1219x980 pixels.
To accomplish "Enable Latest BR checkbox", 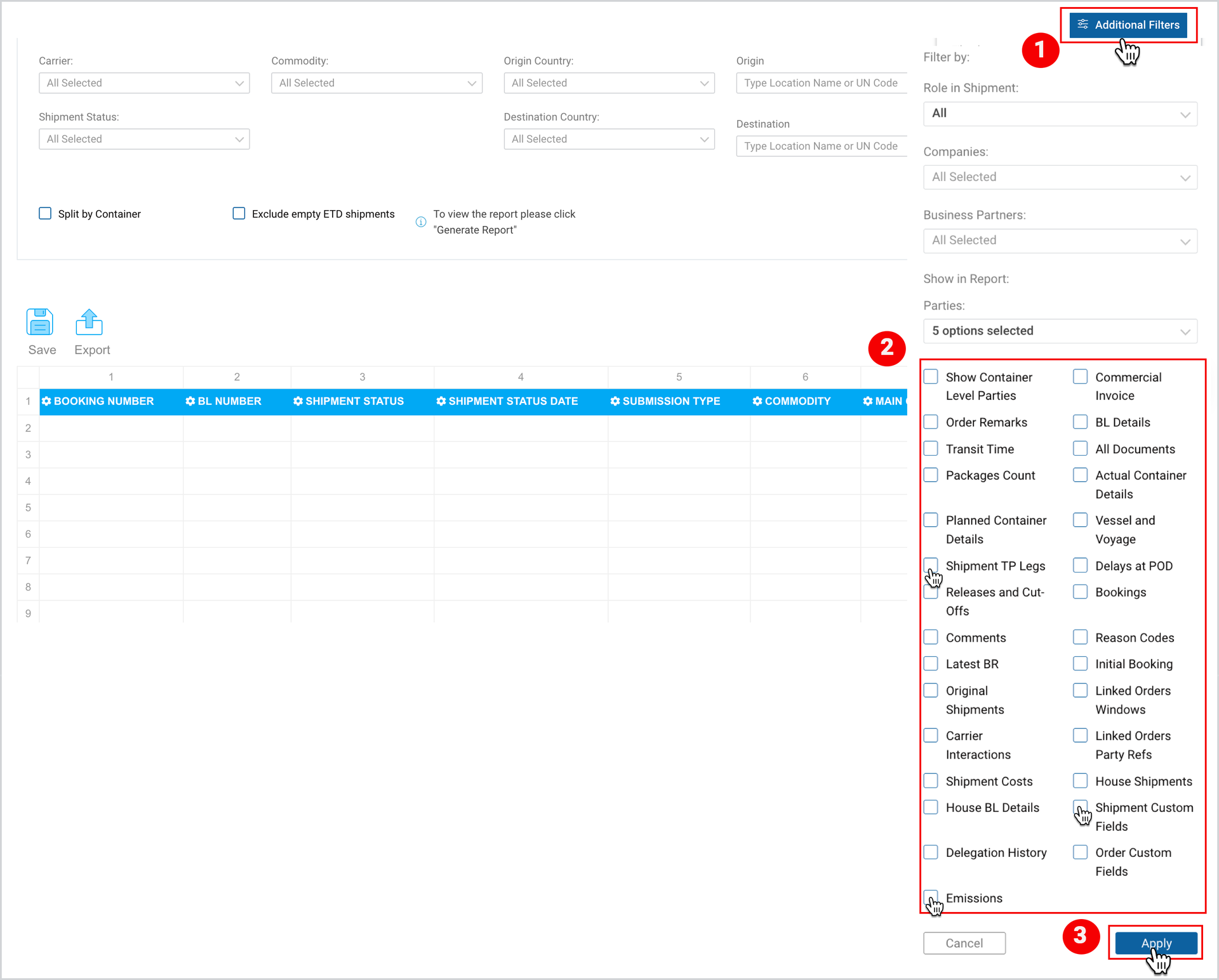I will (x=931, y=663).
